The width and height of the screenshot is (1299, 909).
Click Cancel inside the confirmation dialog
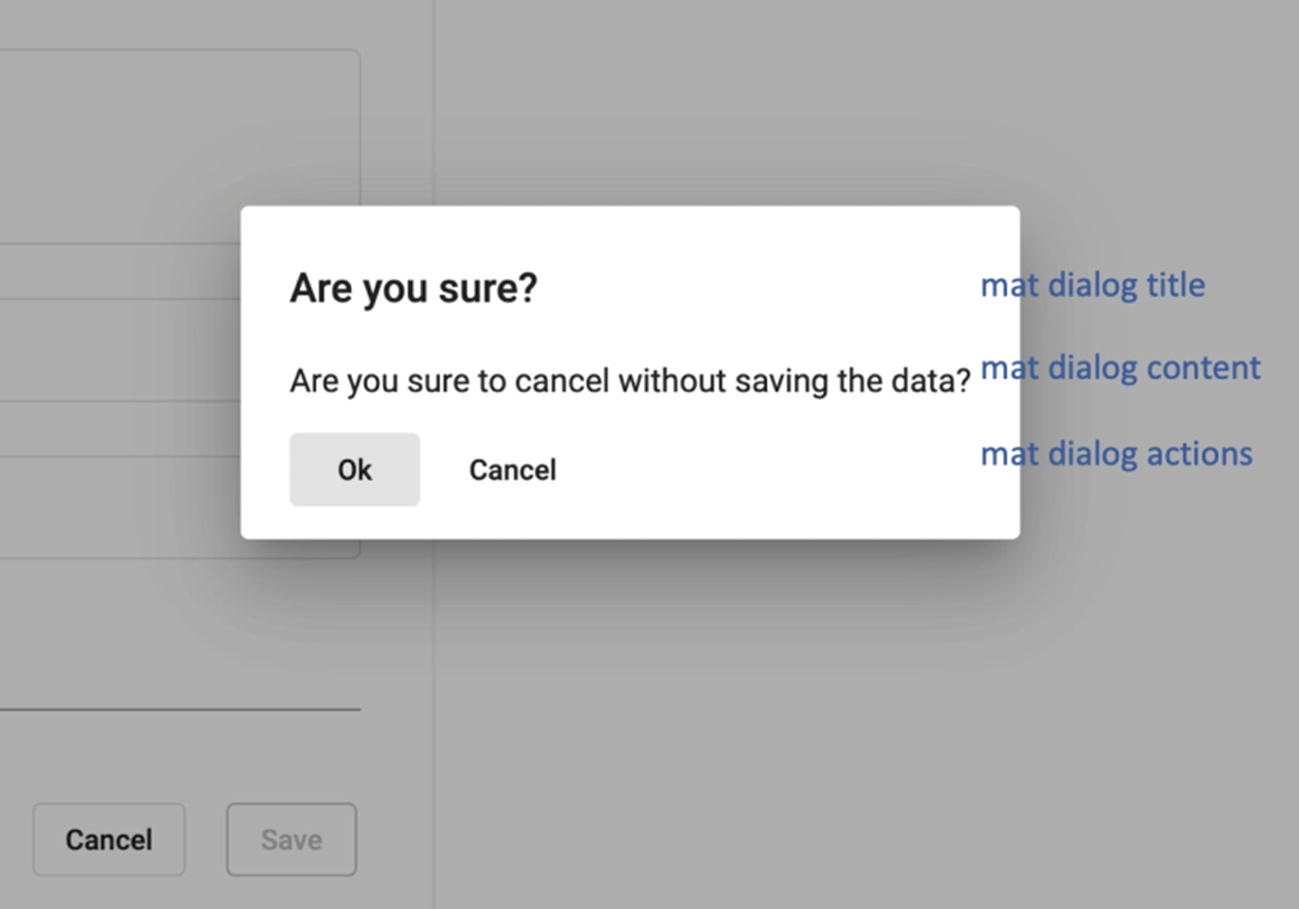click(512, 469)
